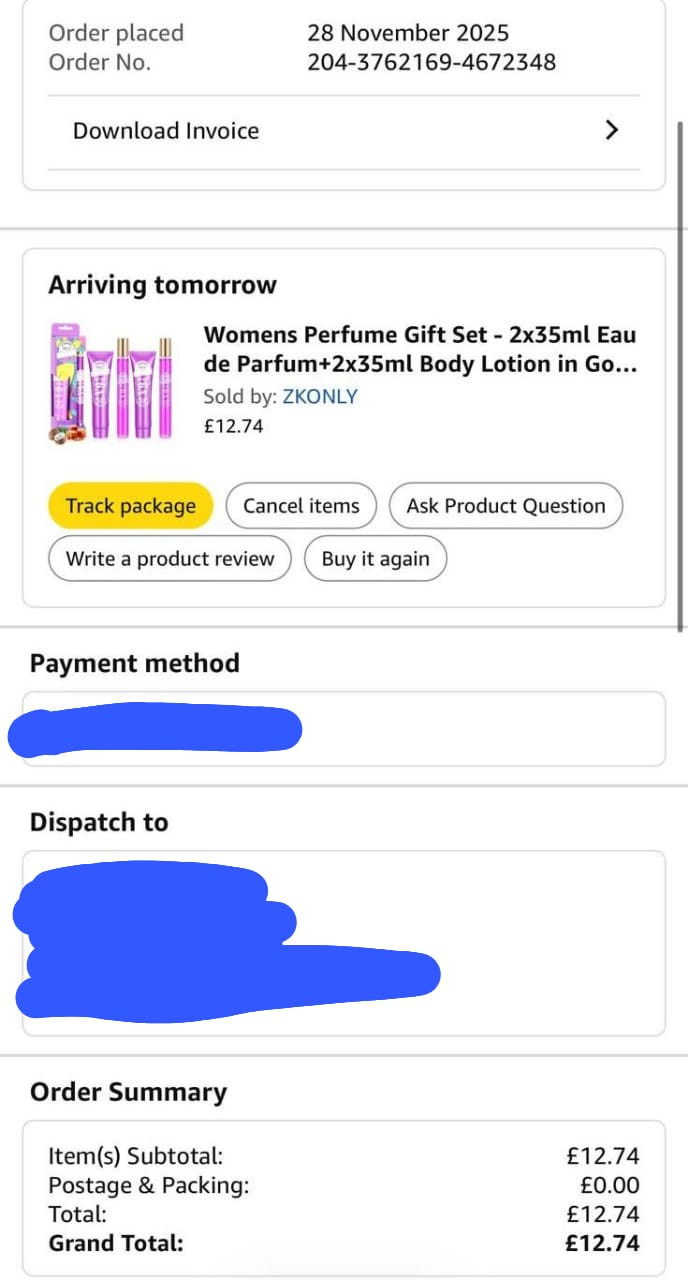Visit the ZKONLY seller link

pos(319,396)
